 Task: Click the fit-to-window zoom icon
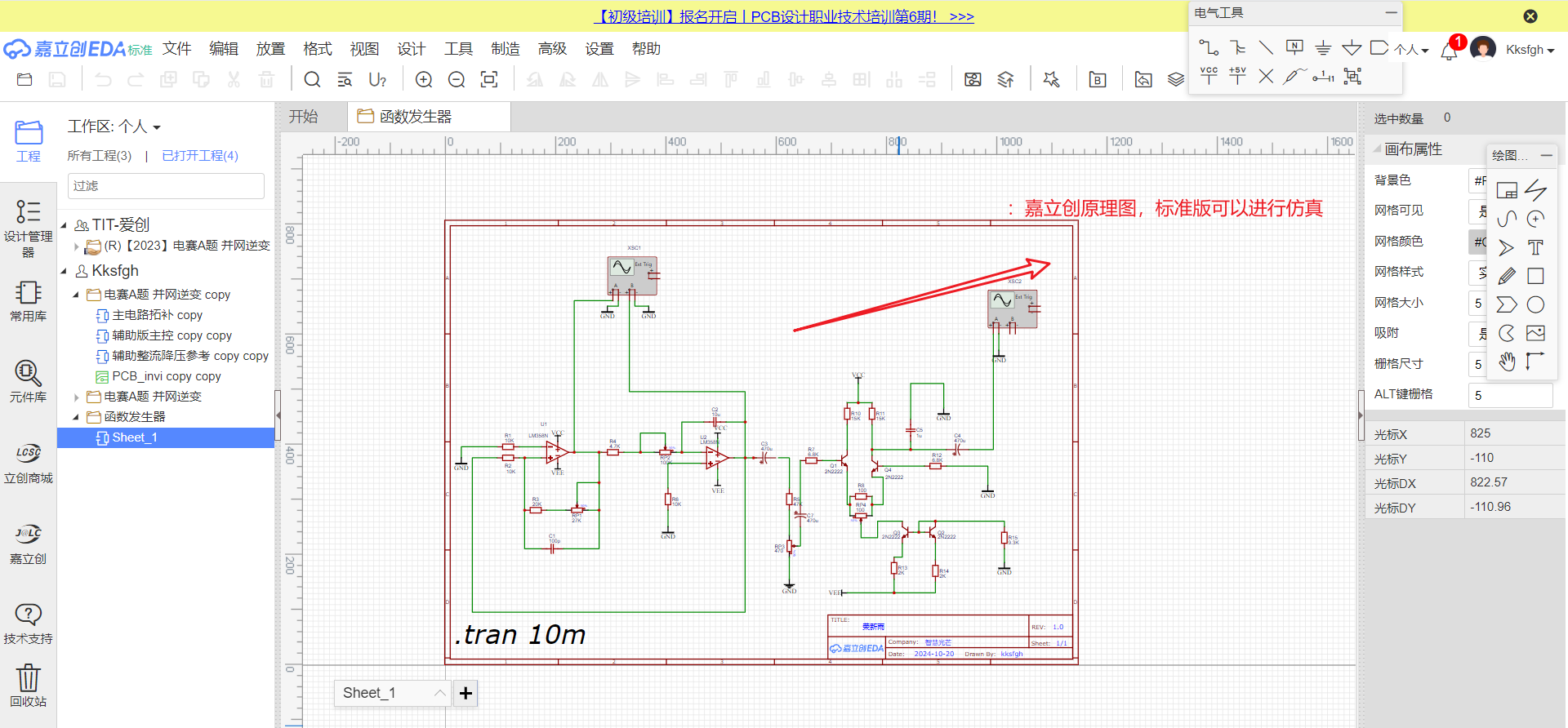point(489,79)
